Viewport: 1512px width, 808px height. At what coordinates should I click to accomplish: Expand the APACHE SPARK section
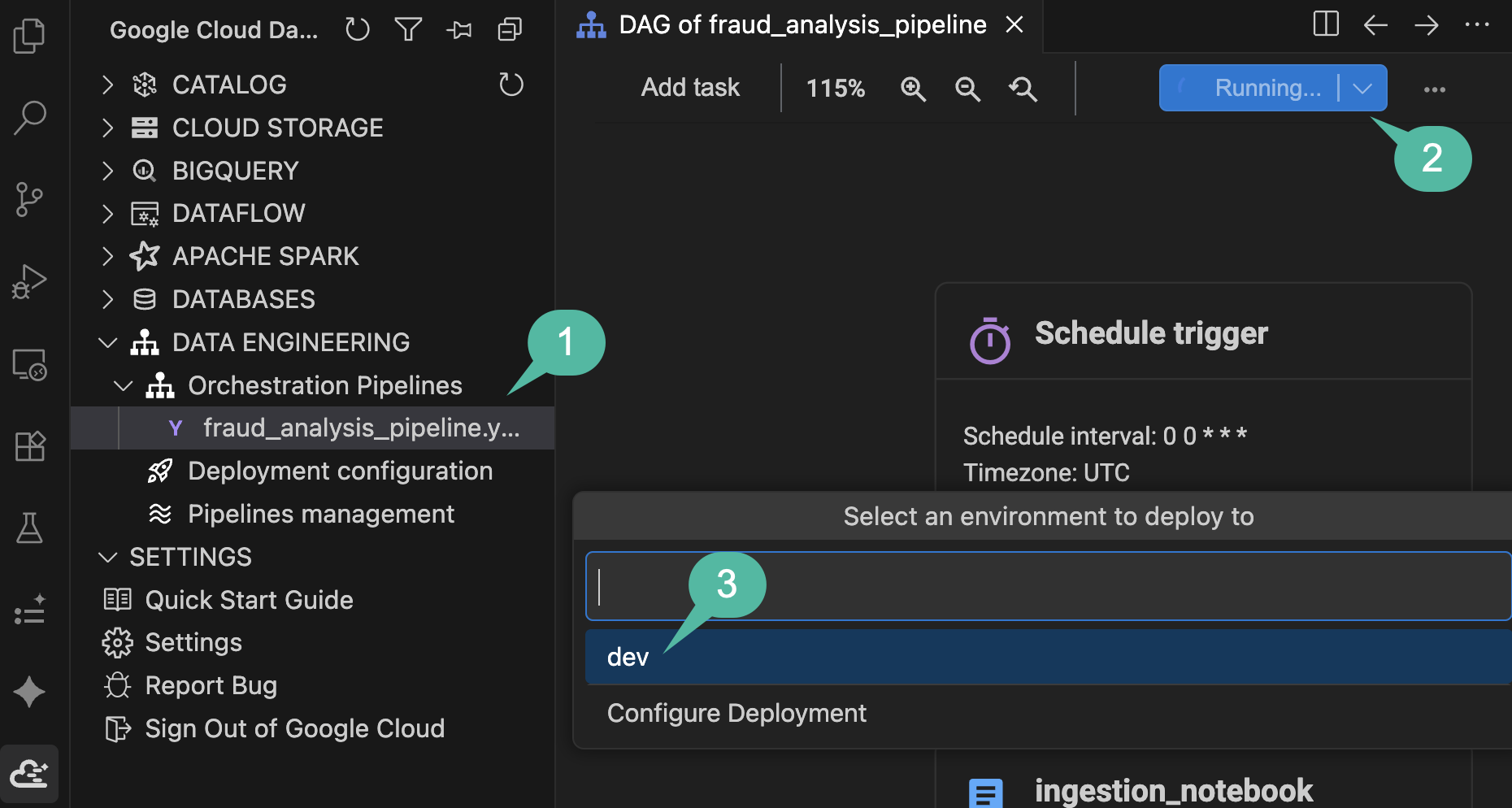point(107,256)
